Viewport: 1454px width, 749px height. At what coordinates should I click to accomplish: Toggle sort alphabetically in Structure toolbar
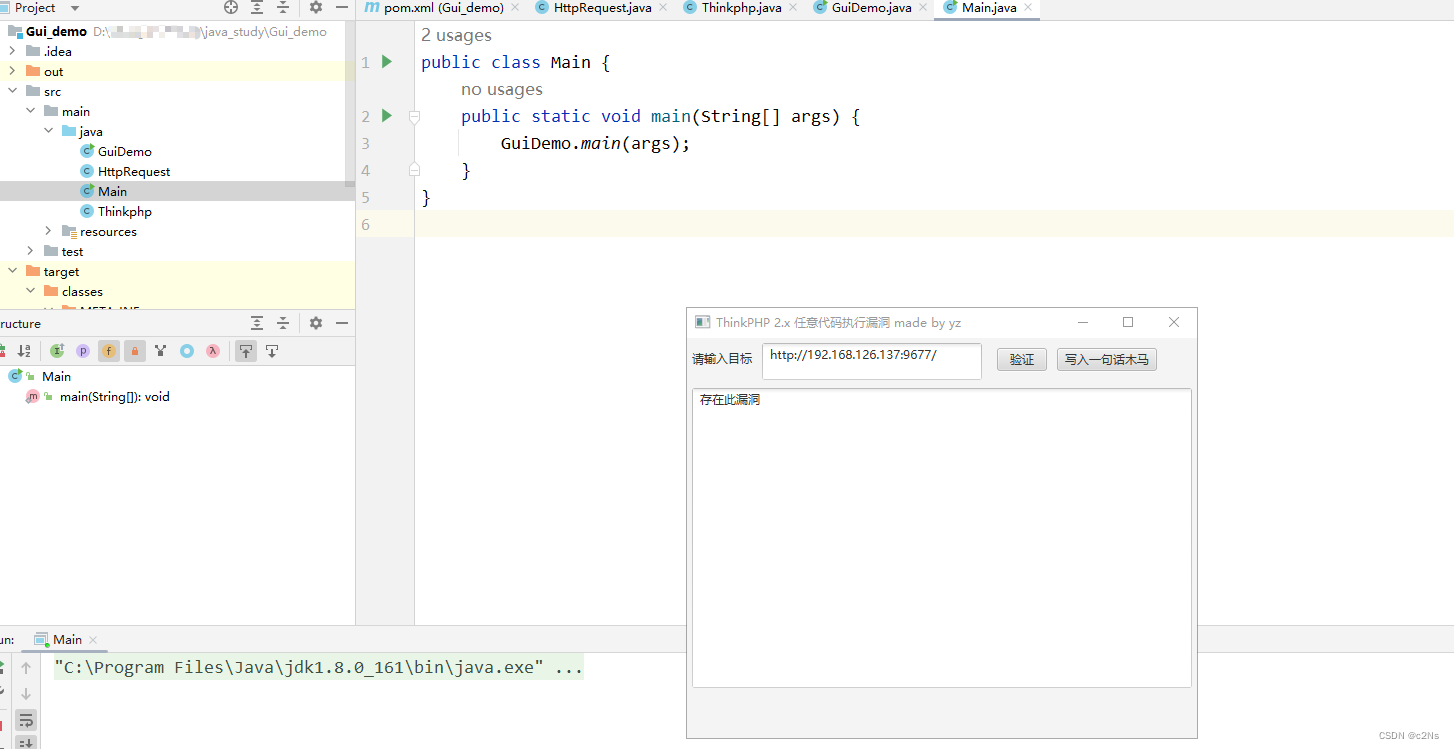tap(24, 351)
